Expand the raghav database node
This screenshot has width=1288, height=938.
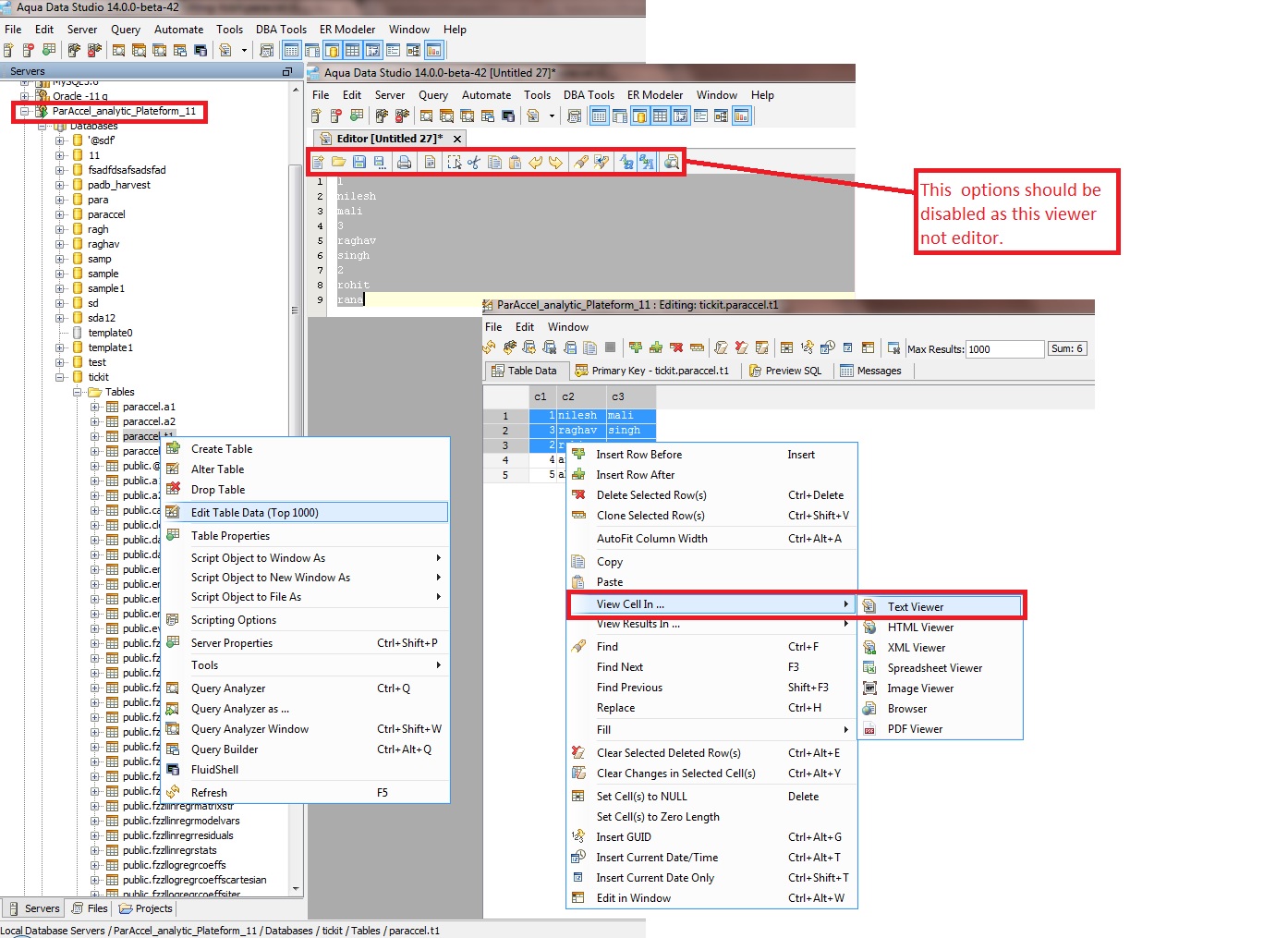click(60, 244)
